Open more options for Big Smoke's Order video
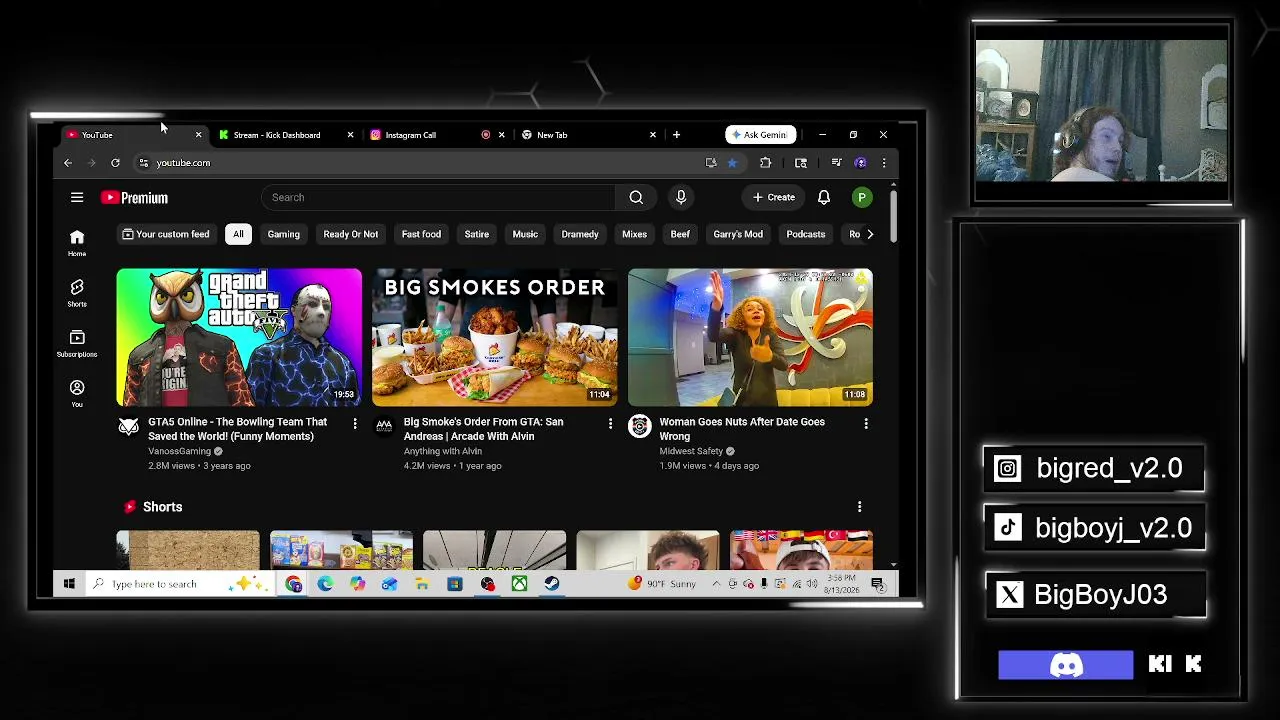The width and height of the screenshot is (1280, 720). (x=610, y=424)
